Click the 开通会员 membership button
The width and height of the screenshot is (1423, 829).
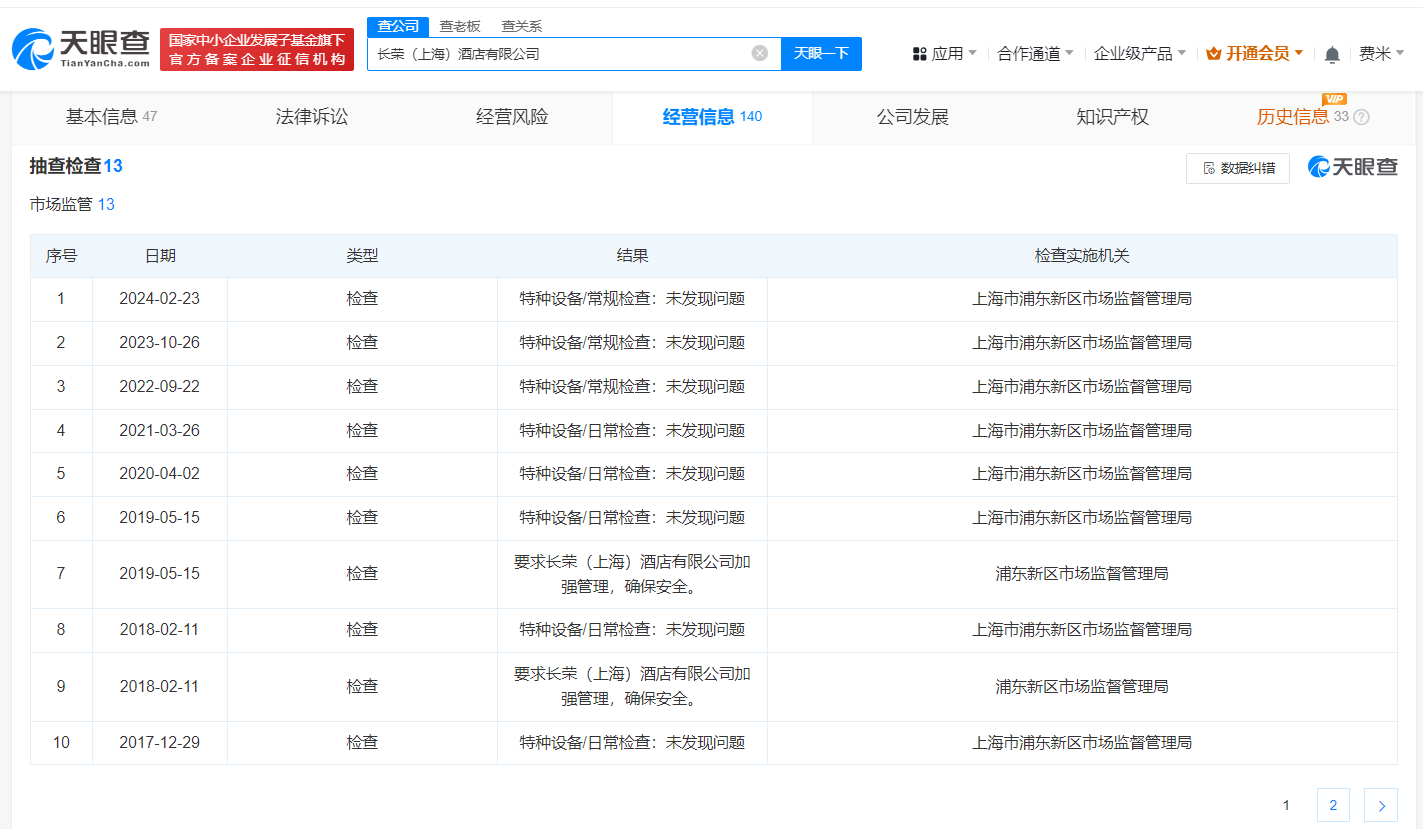(x=1255, y=54)
